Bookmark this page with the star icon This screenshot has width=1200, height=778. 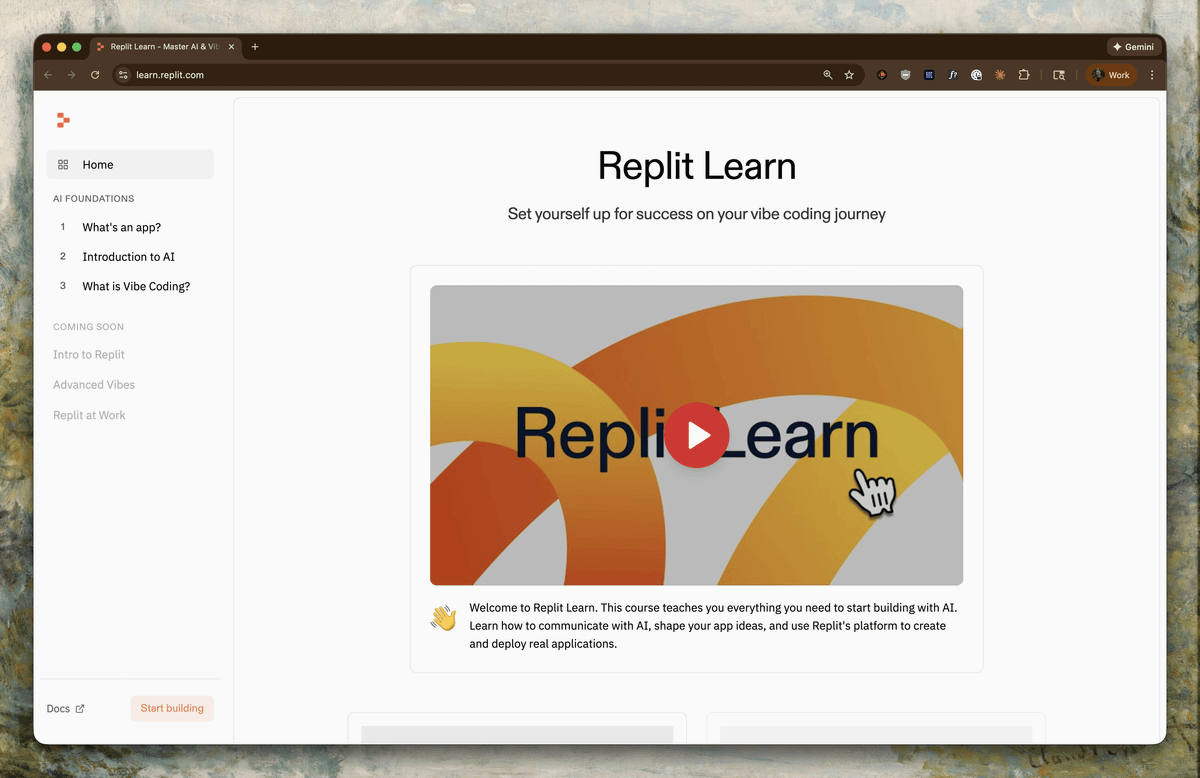tap(849, 75)
